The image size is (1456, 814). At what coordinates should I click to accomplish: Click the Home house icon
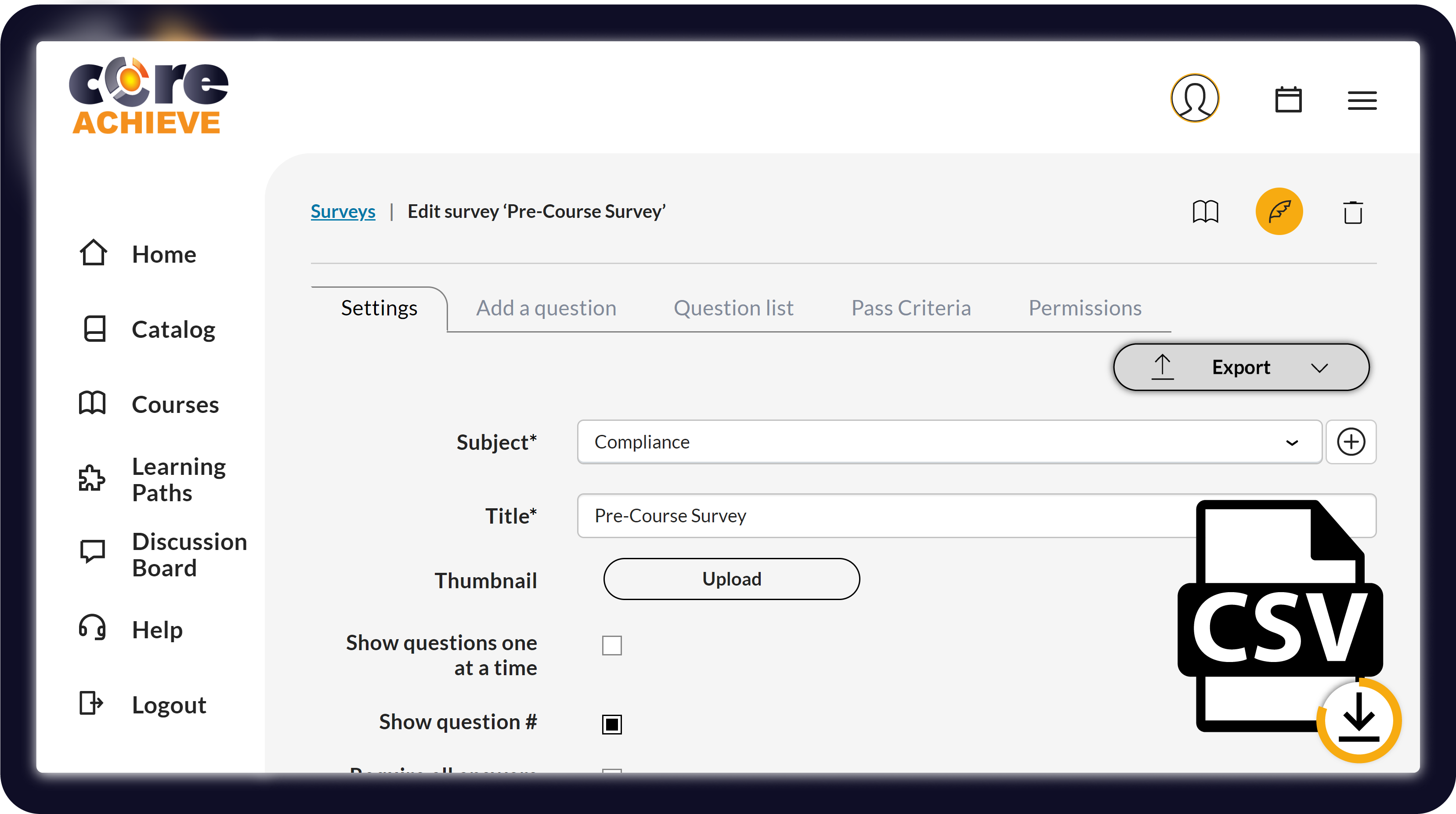[x=93, y=253]
